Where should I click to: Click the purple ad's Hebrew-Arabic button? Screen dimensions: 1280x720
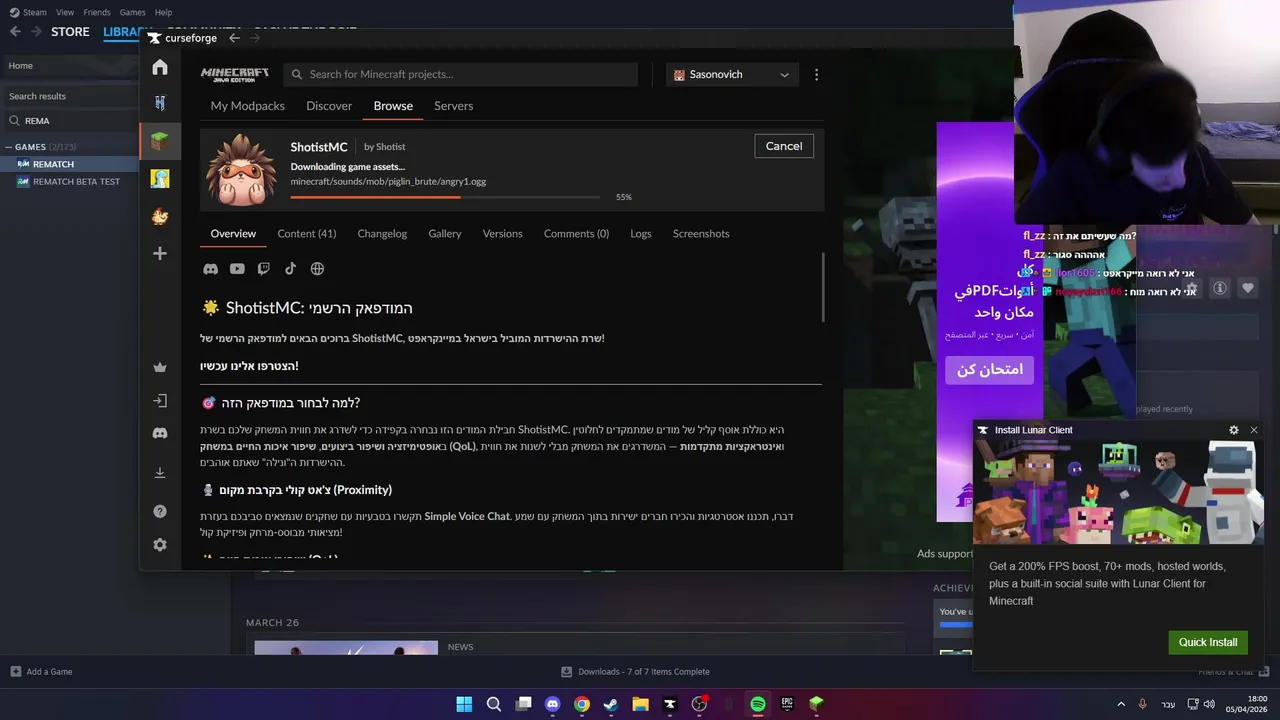(989, 370)
